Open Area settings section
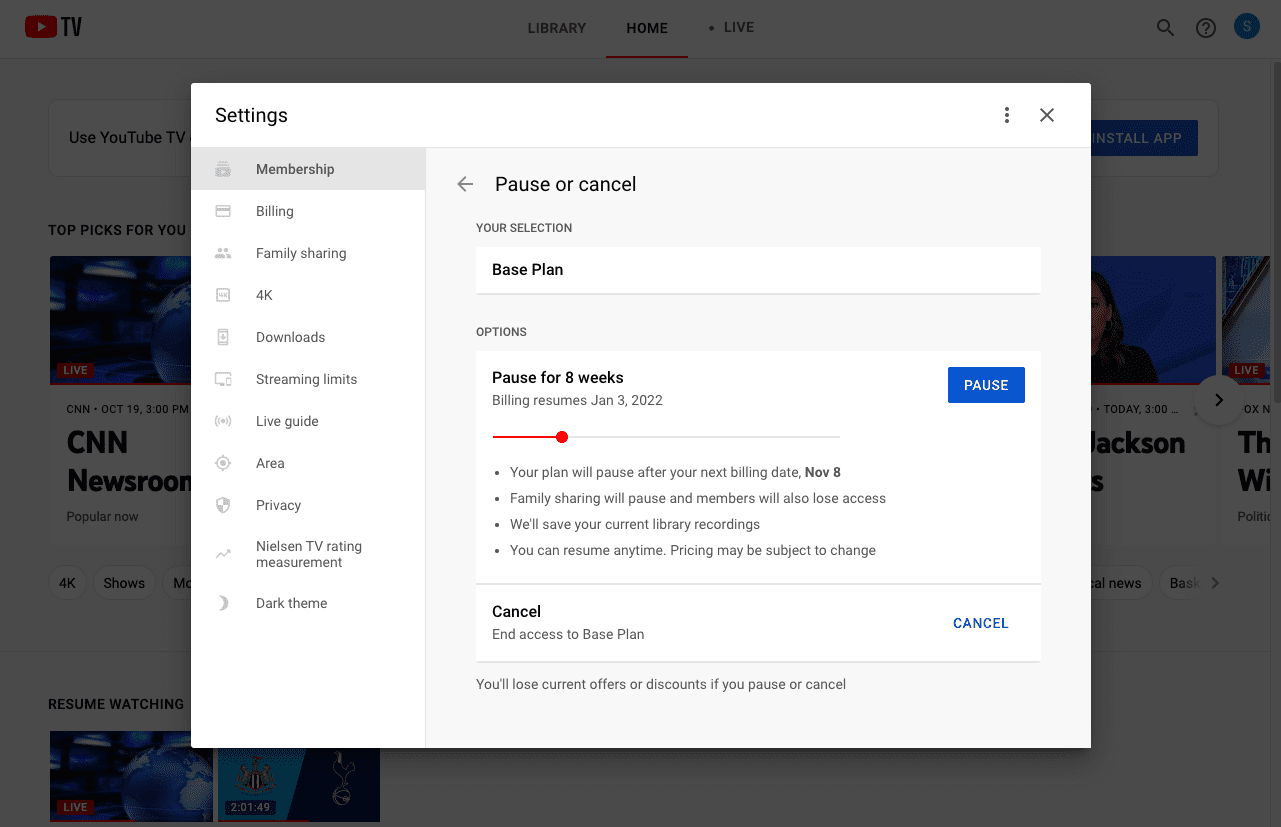 click(308, 463)
